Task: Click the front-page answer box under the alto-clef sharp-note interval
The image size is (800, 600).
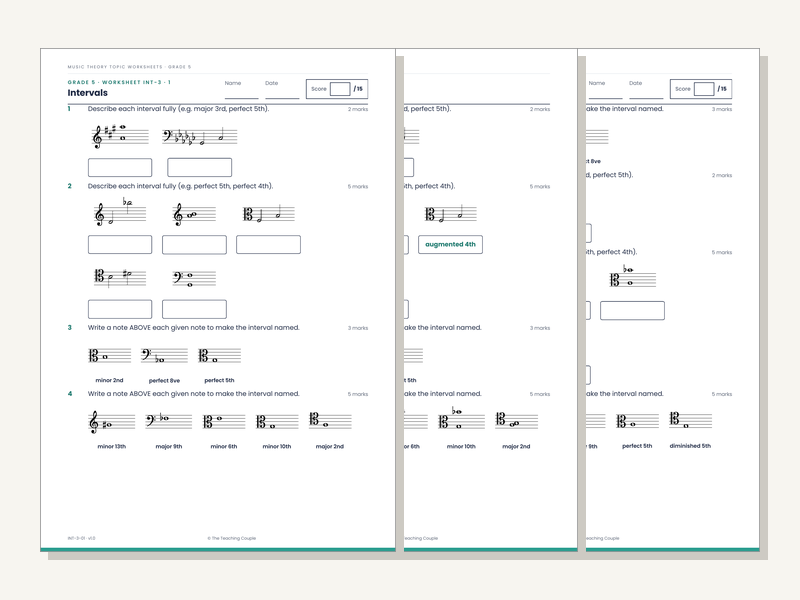Action: (x=120, y=309)
